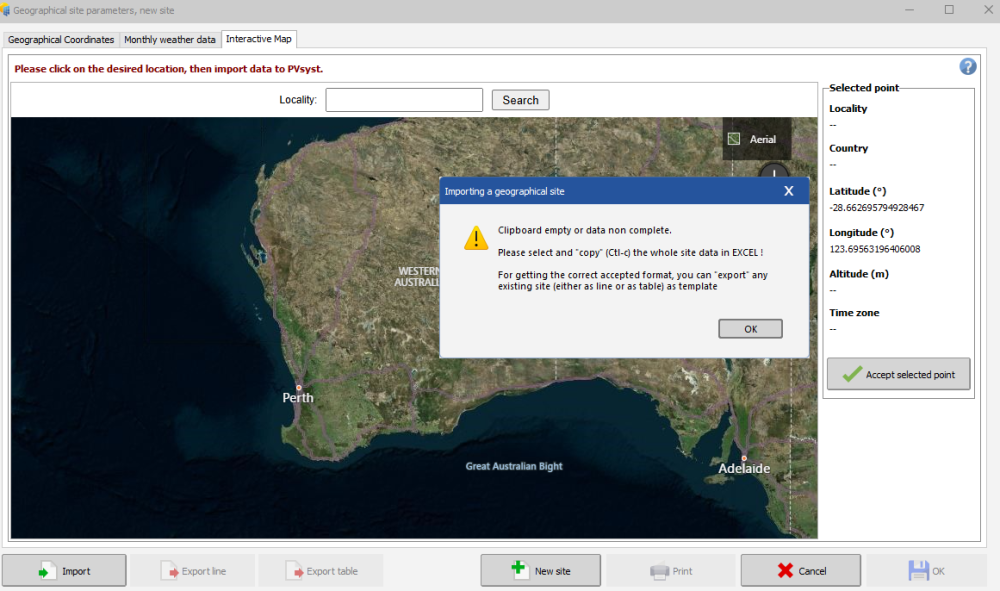Image resolution: width=1000 pixels, height=591 pixels.
Task: Open the help question mark icon
Action: click(967, 66)
